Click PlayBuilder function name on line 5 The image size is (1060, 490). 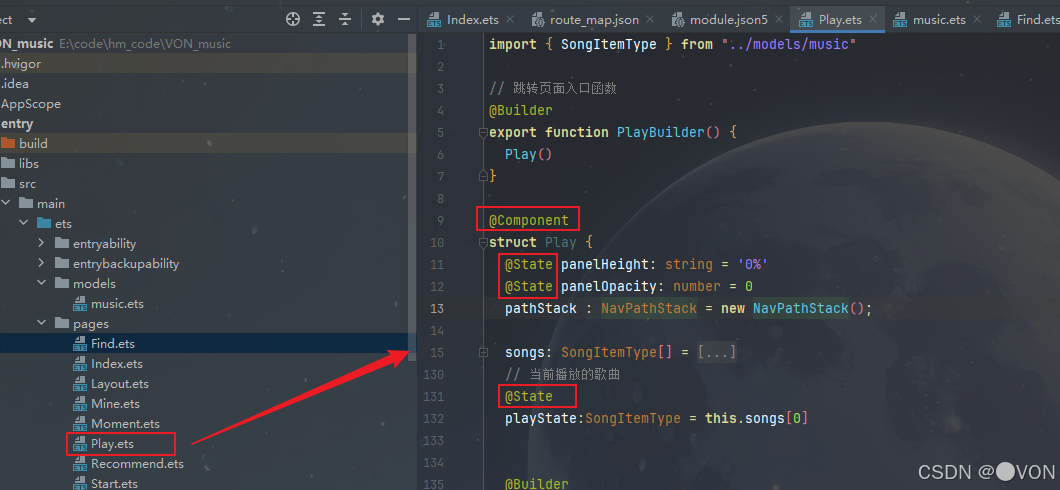click(660, 132)
